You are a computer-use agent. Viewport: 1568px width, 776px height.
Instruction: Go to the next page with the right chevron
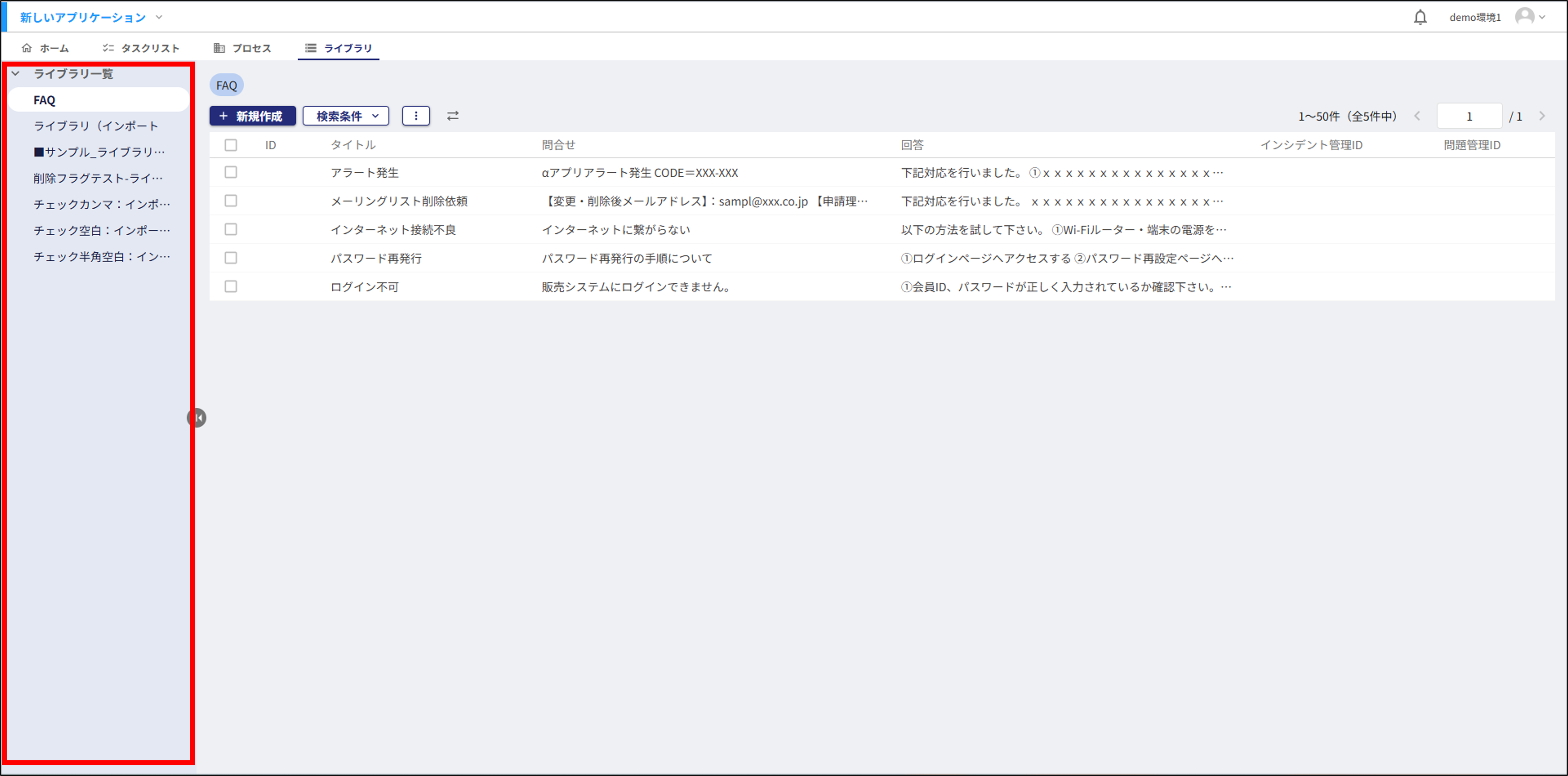1542,116
